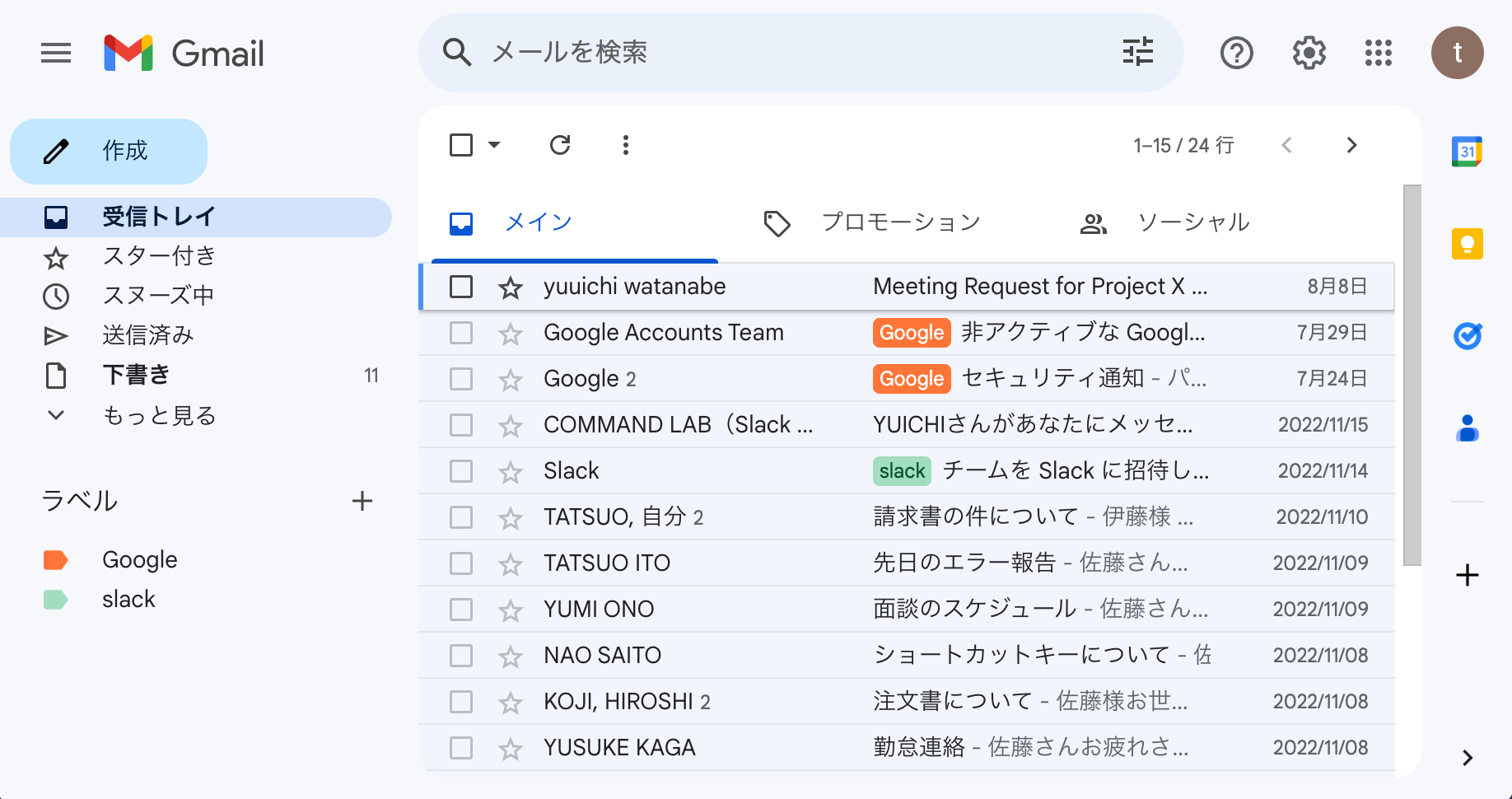Star the NAO SAITO email
This screenshot has width=1512, height=799.
pos(511,656)
